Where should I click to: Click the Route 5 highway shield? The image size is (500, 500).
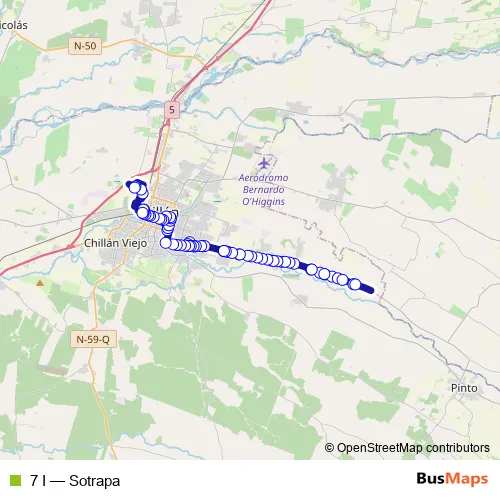coord(172,110)
